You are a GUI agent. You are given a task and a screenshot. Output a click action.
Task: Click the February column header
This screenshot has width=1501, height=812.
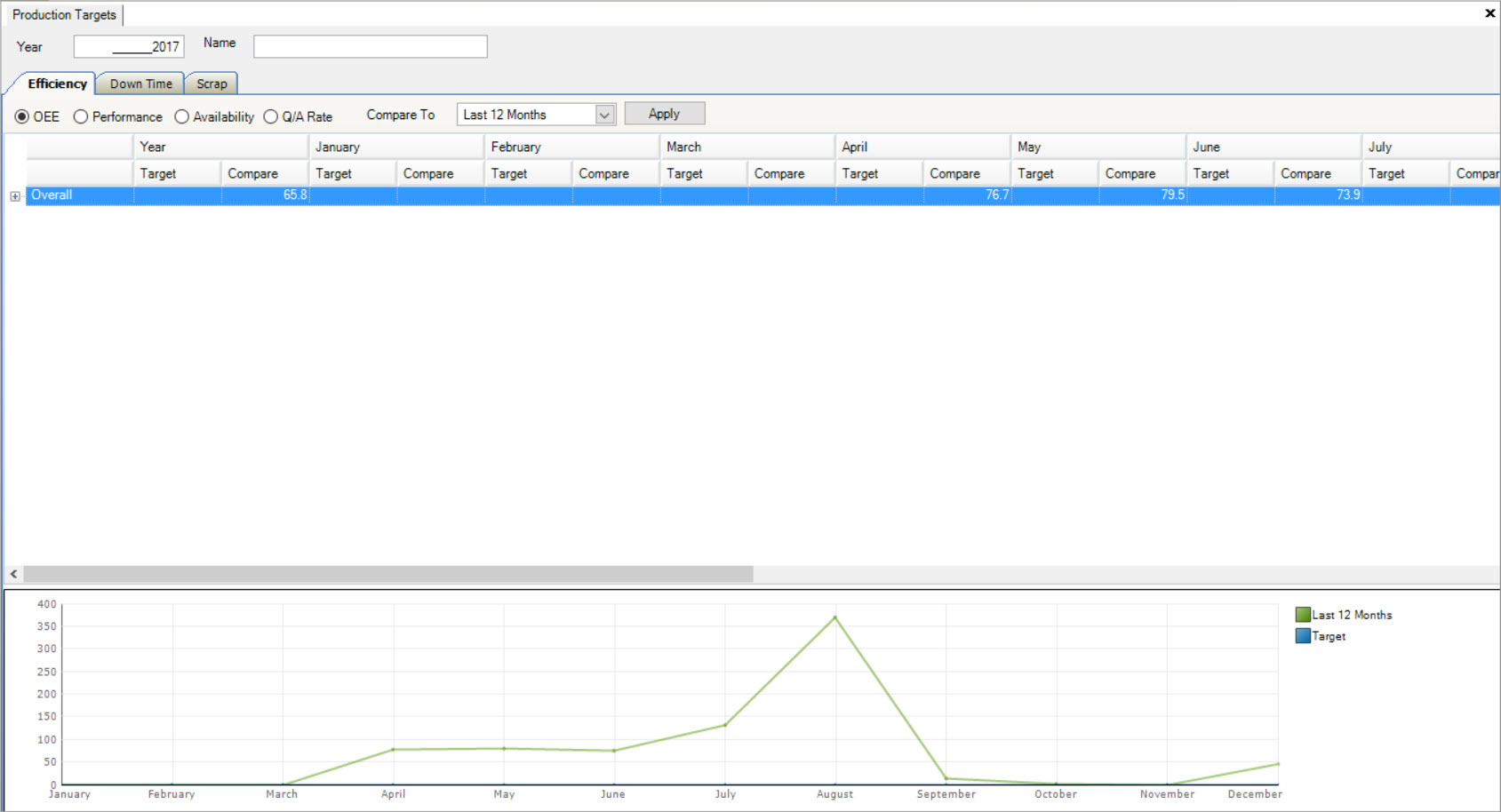point(571,147)
